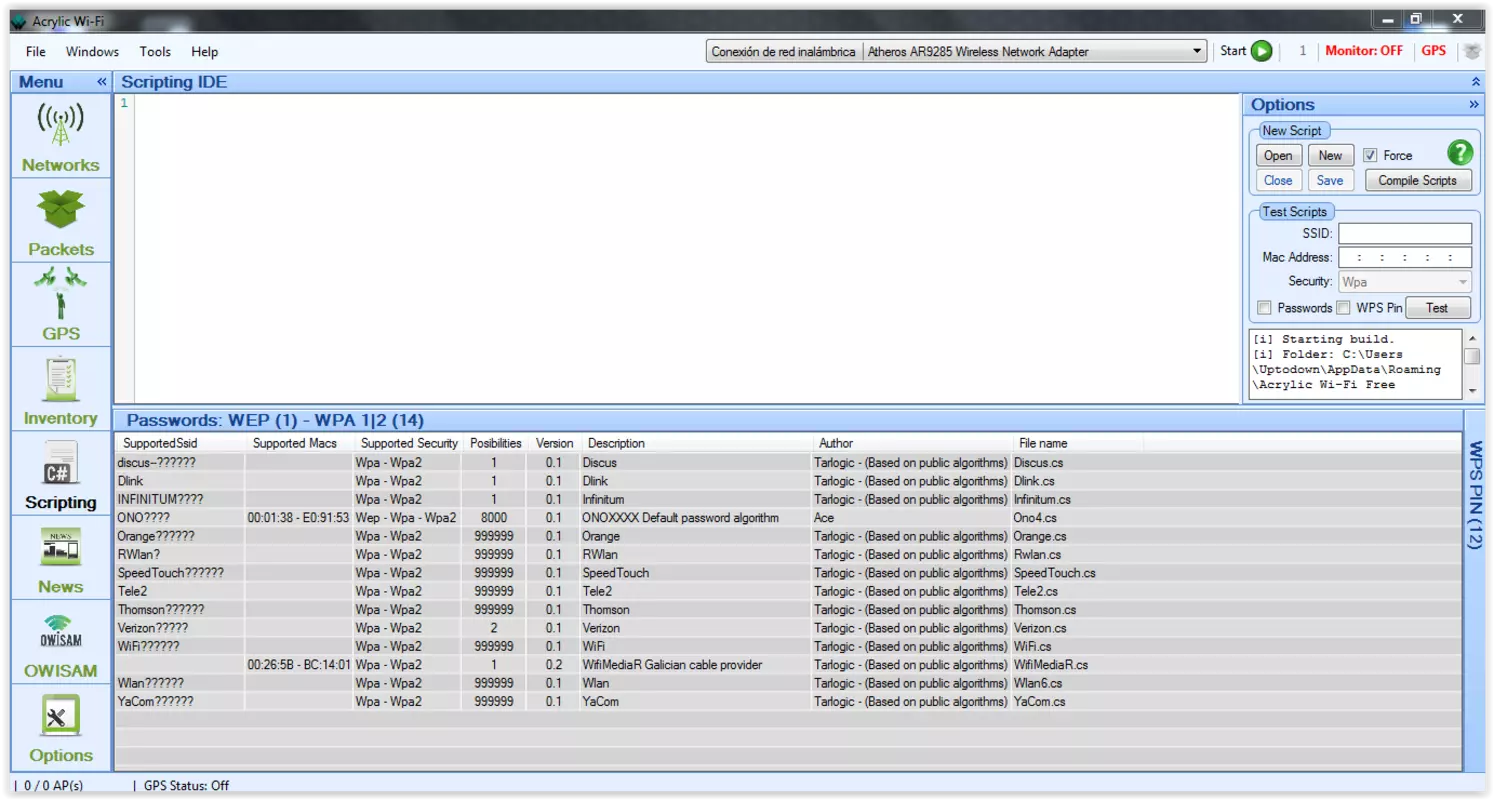This screenshot has width=1494, height=800.
Task: Click the Compile Scripts button
Action: (1417, 180)
